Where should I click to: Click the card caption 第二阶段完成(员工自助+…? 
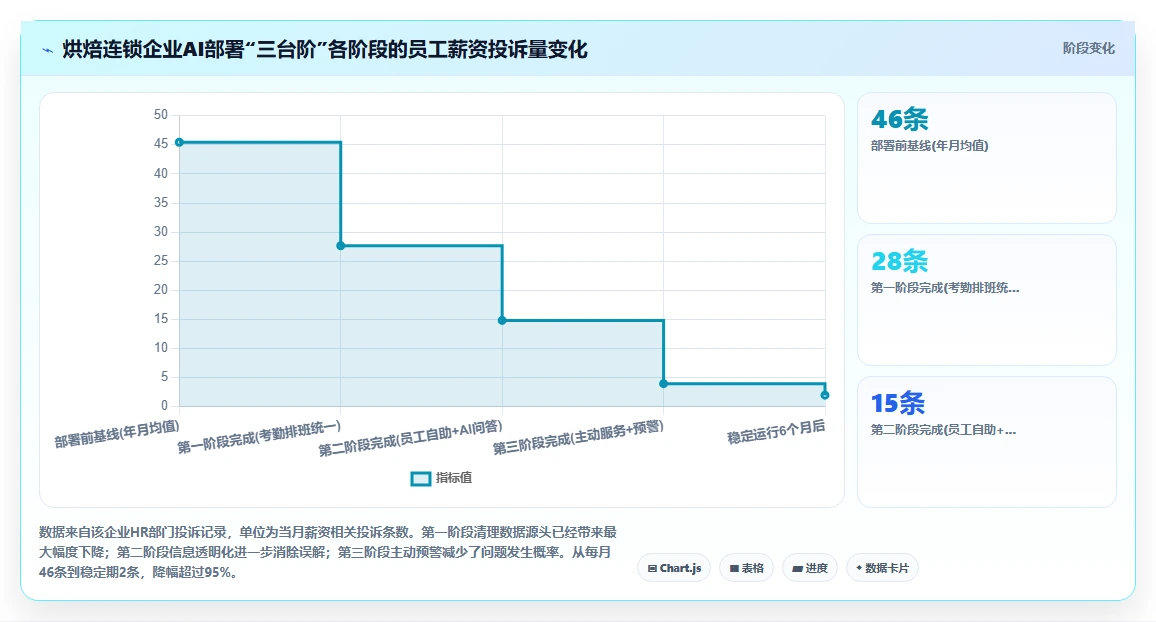pyautogui.click(x=944, y=430)
